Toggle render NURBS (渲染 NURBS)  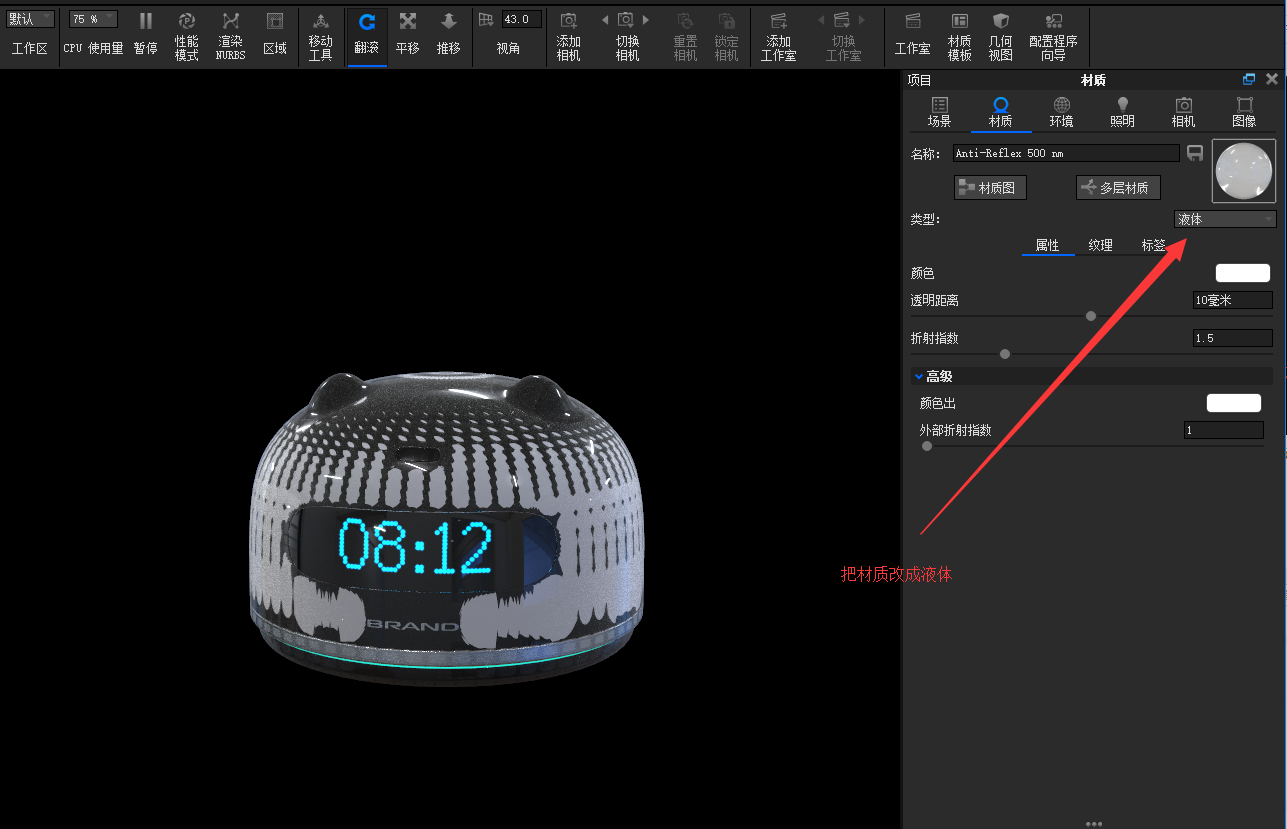click(230, 36)
